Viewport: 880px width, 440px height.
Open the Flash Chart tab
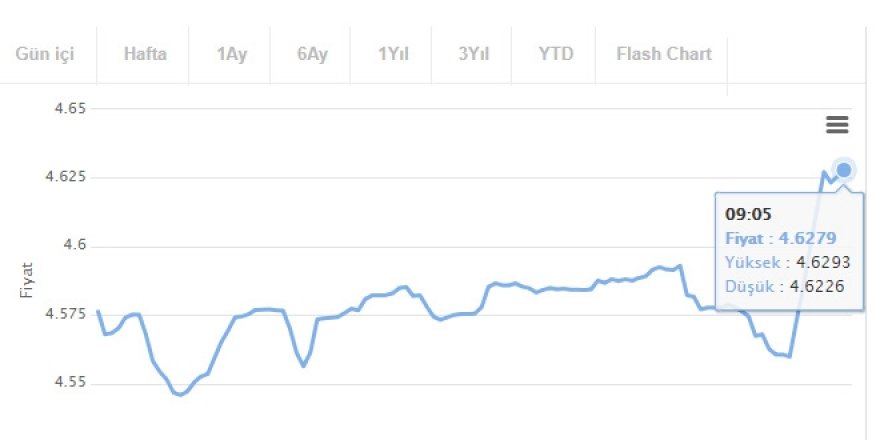tap(664, 54)
